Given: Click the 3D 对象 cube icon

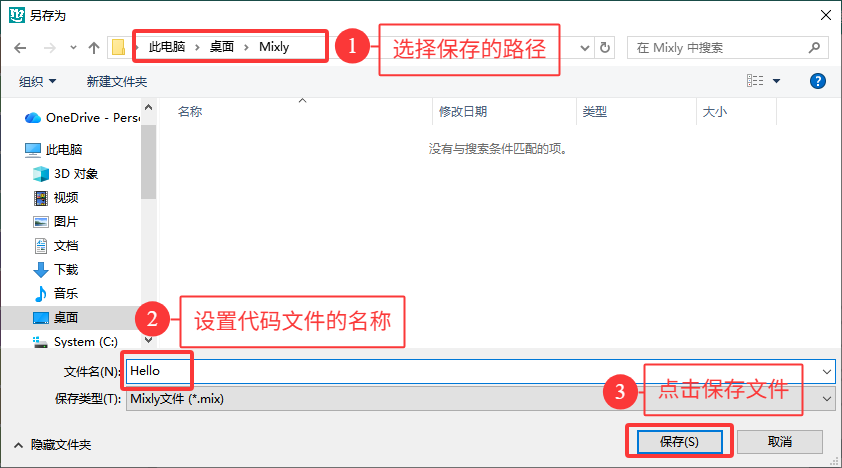Looking at the screenshot, I should click(x=41, y=174).
